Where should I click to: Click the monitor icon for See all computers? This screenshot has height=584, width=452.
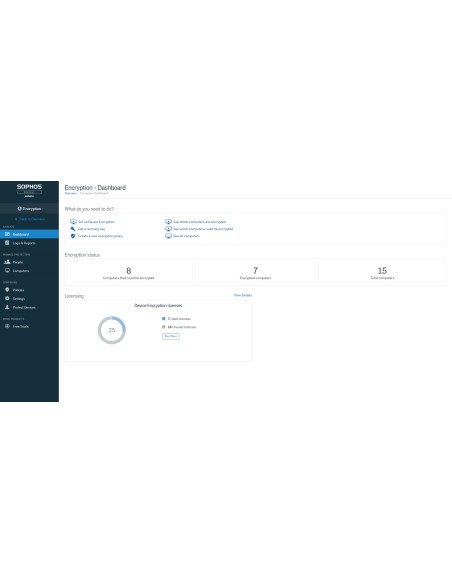[x=168, y=236]
